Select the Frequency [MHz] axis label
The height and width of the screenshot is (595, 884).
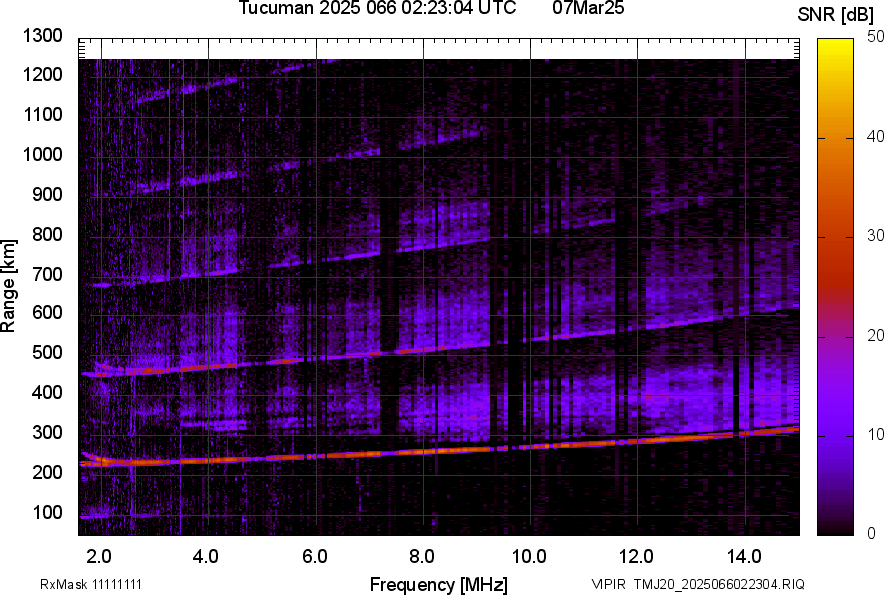[438, 584]
